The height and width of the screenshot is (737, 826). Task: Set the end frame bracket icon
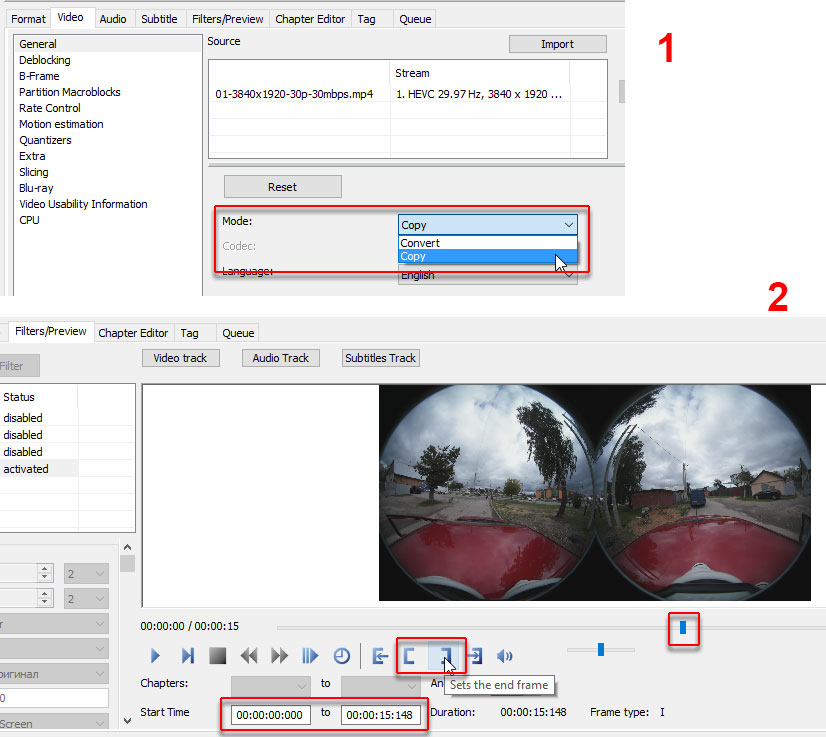tap(446, 656)
